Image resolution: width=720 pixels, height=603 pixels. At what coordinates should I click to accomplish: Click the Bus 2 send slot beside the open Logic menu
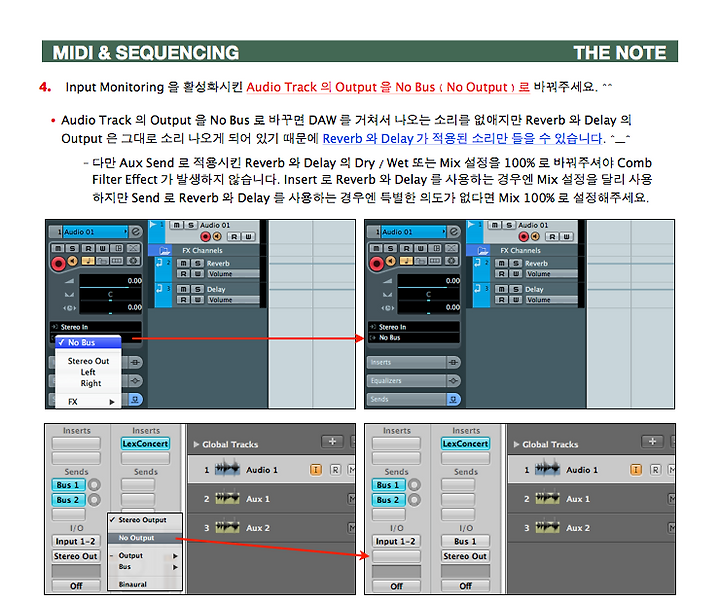[x=68, y=500]
